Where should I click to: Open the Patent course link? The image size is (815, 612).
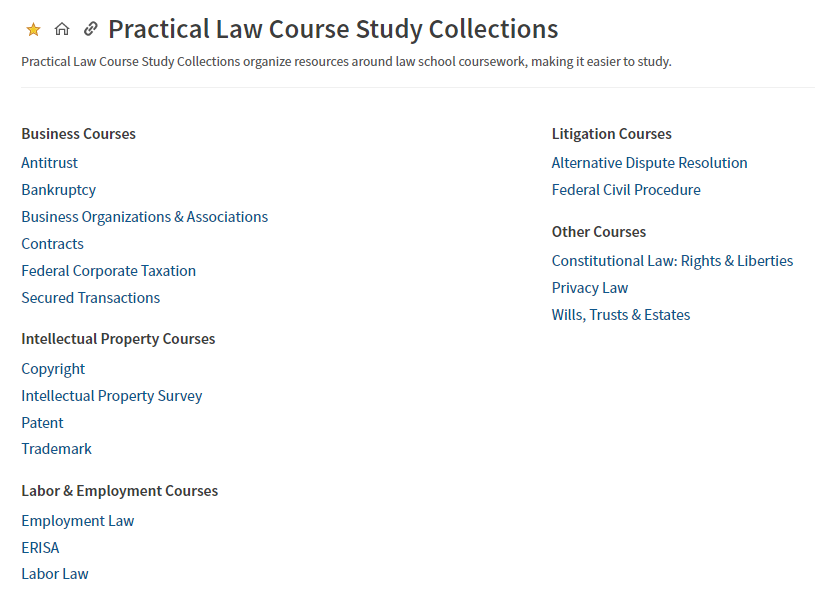click(42, 423)
